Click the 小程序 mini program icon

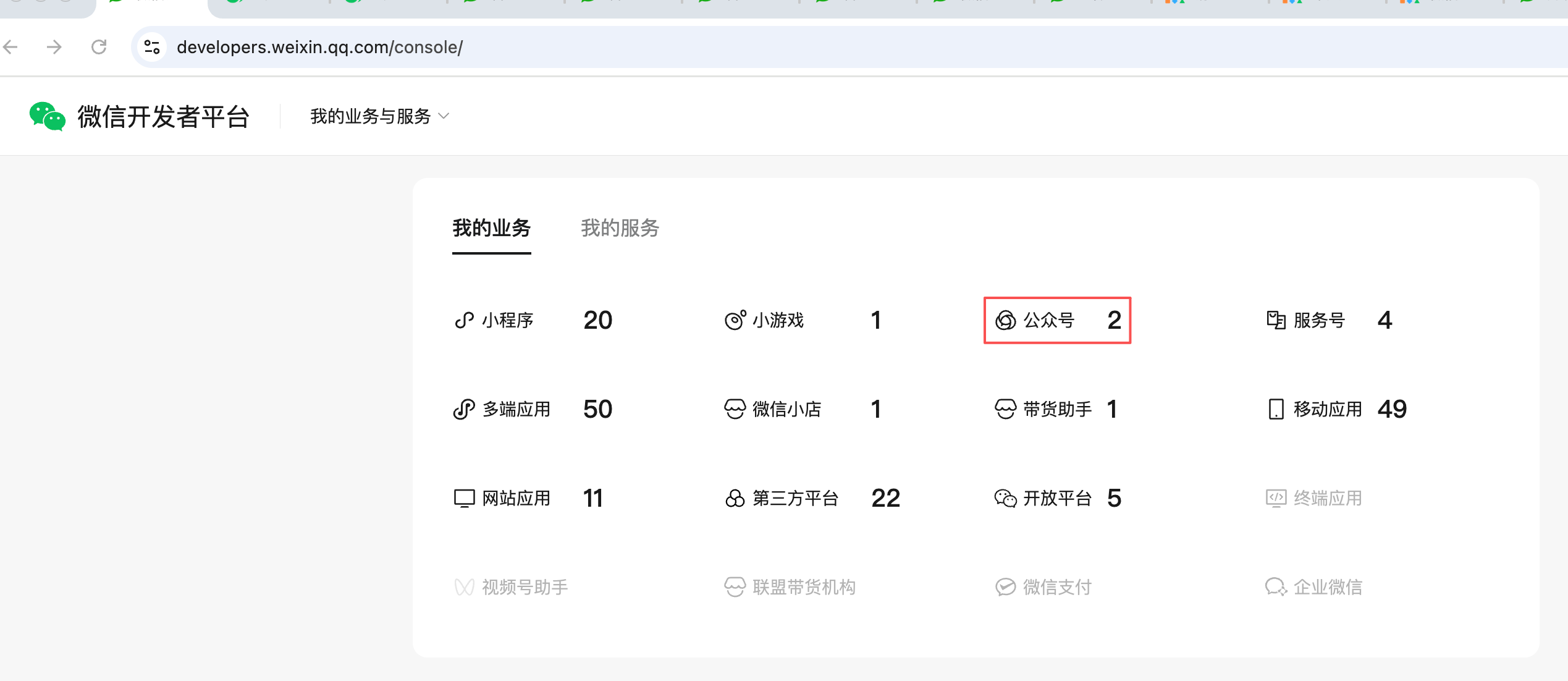[464, 320]
